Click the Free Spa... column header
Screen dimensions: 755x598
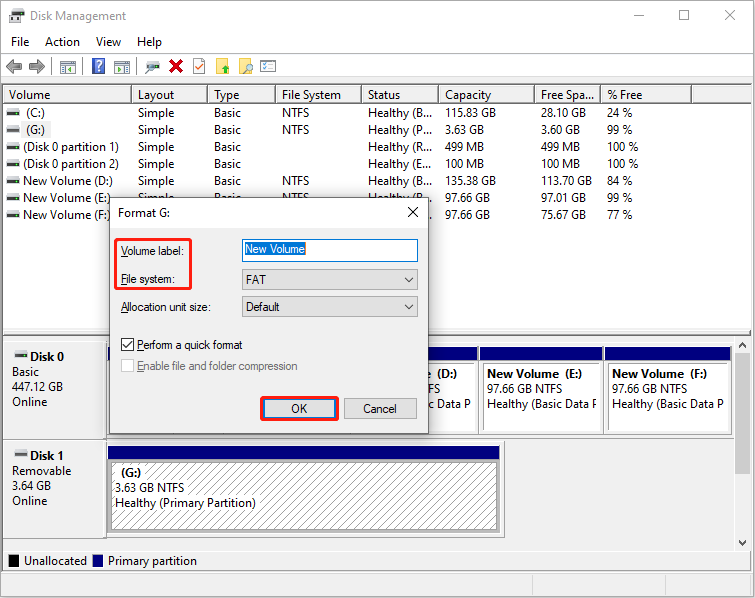(x=567, y=95)
